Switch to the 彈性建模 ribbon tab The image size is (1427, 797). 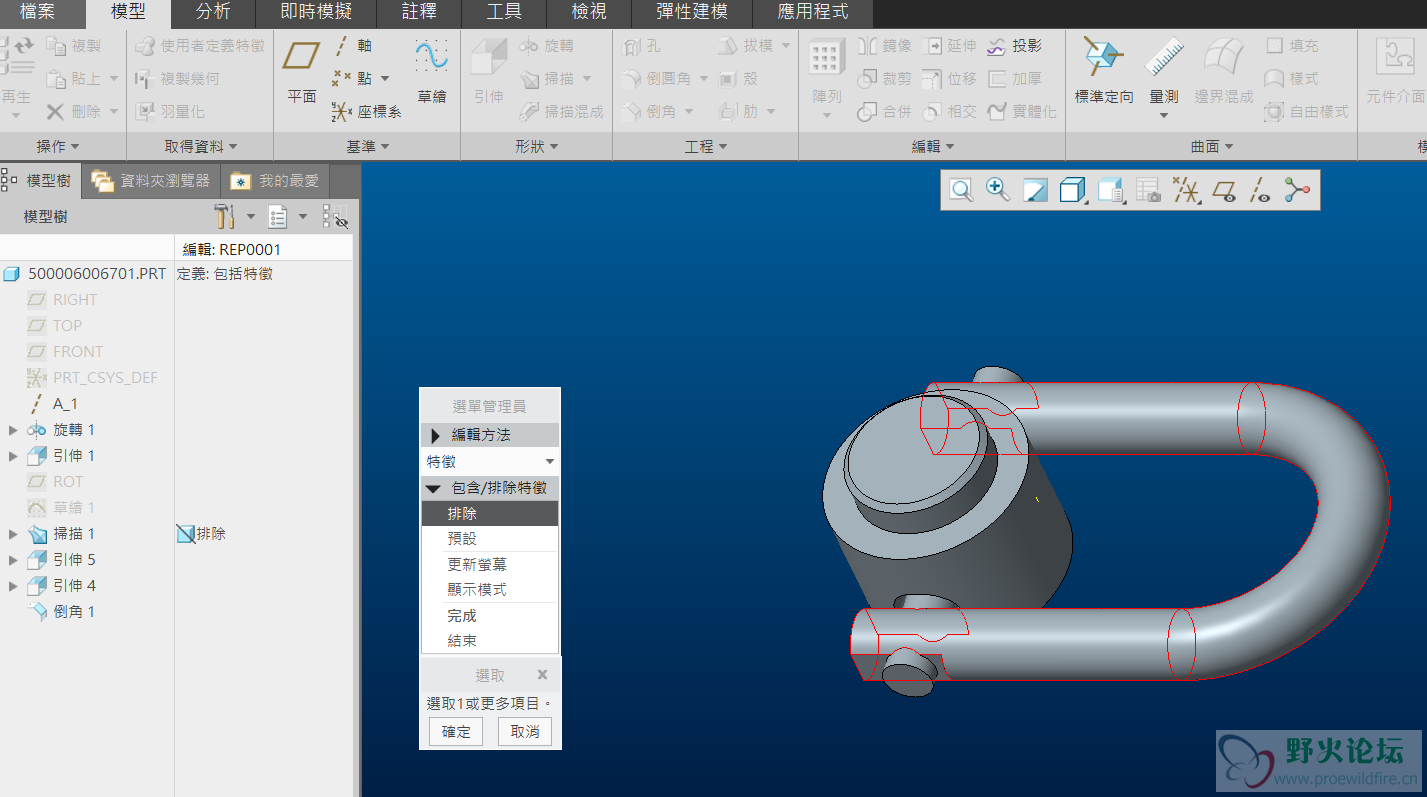691,13
